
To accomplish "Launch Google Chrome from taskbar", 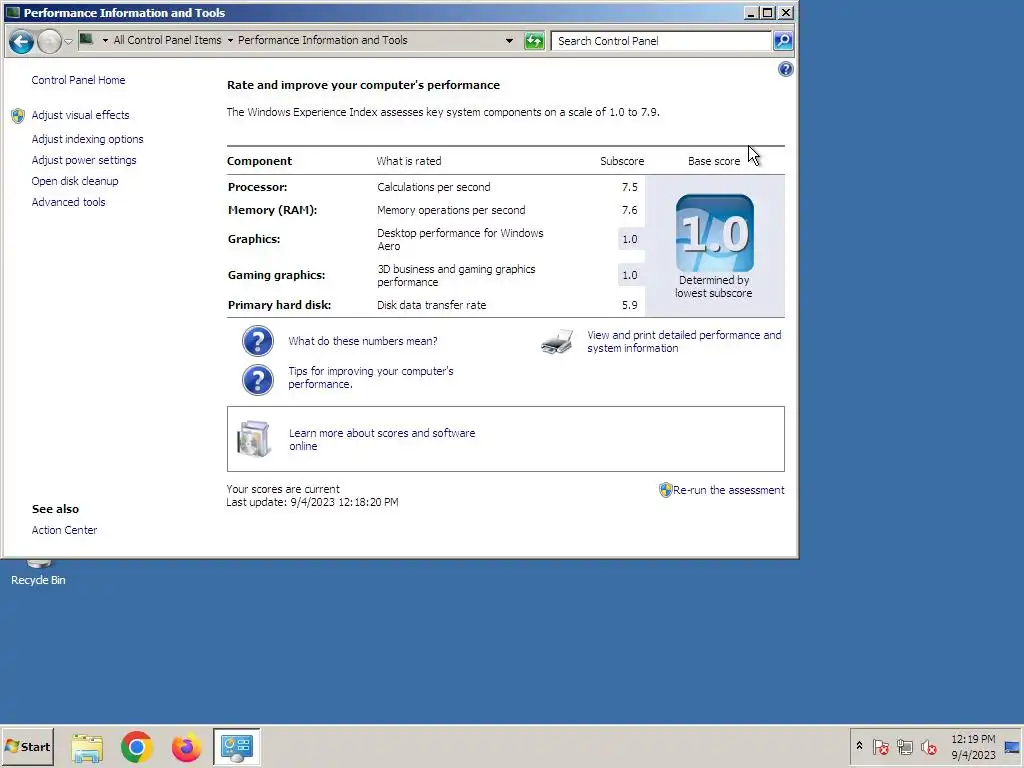I will 136,747.
